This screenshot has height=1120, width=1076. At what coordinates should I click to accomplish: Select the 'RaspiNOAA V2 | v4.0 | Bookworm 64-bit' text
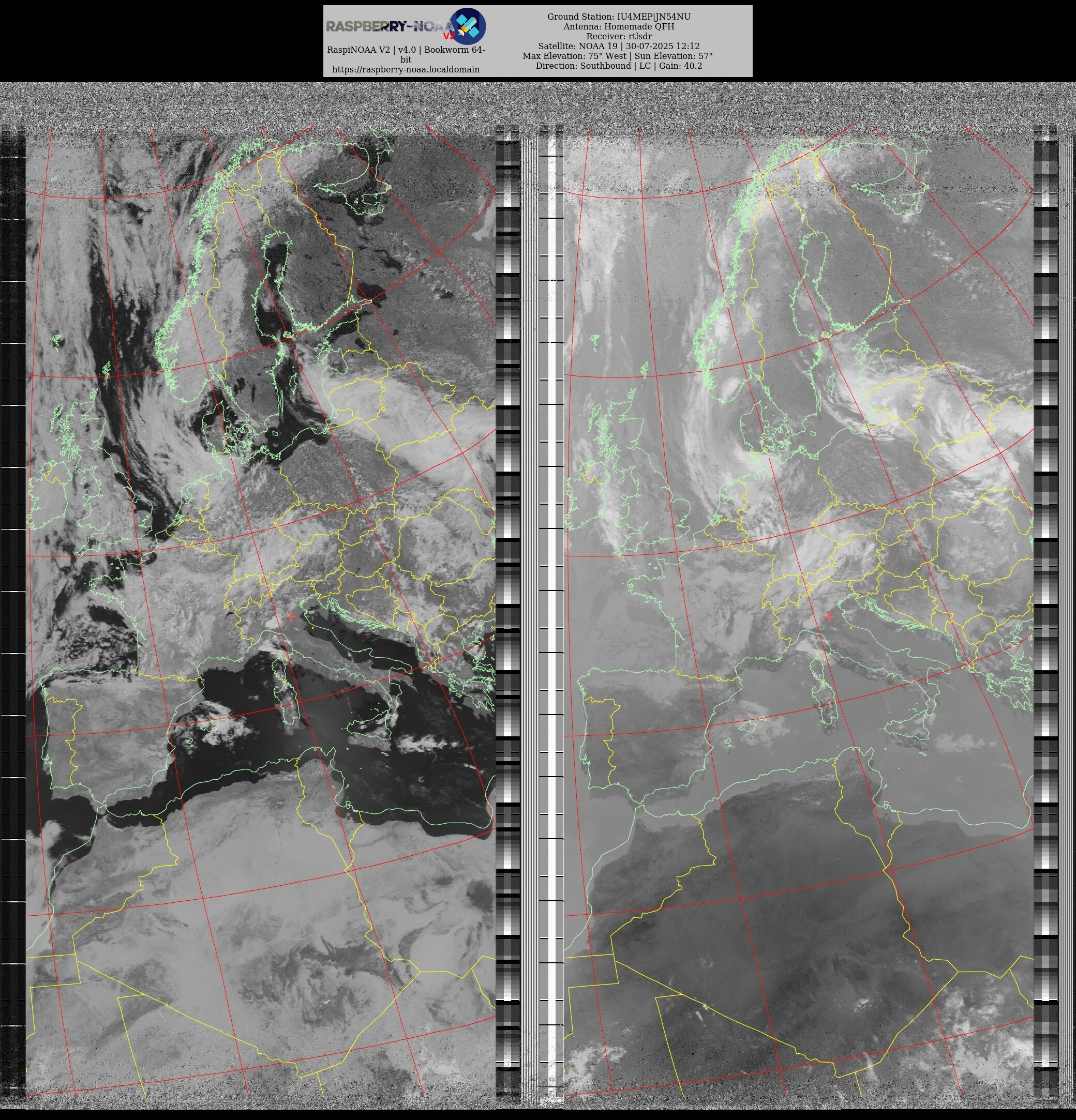point(406,54)
